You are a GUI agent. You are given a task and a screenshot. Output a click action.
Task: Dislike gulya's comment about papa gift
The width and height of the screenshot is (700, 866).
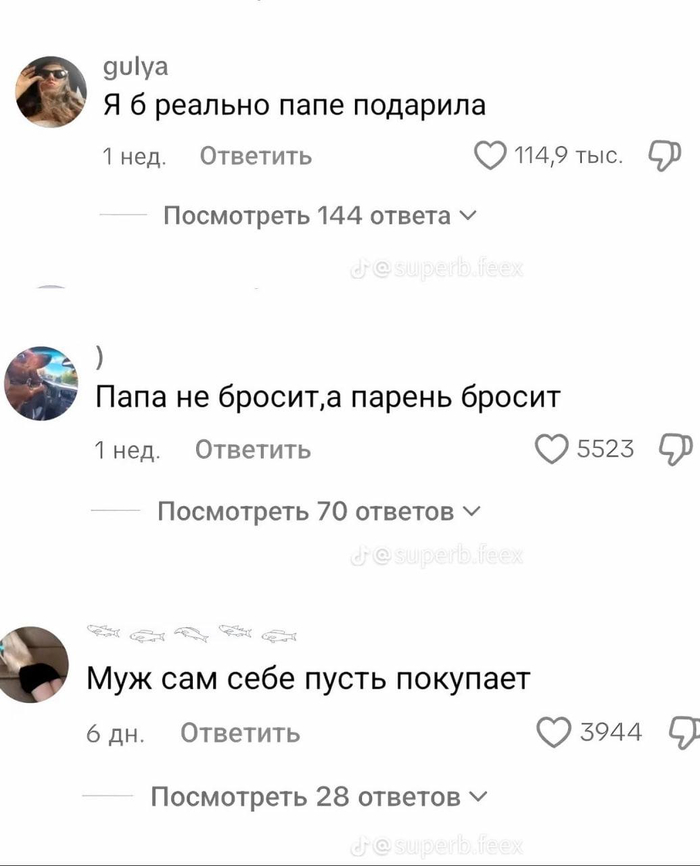pos(664,156)
